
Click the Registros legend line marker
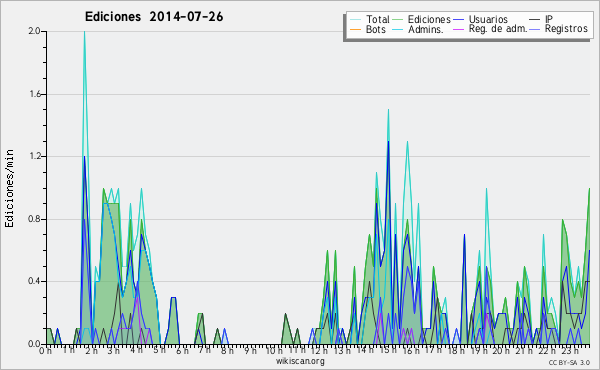tap(535, 29)
